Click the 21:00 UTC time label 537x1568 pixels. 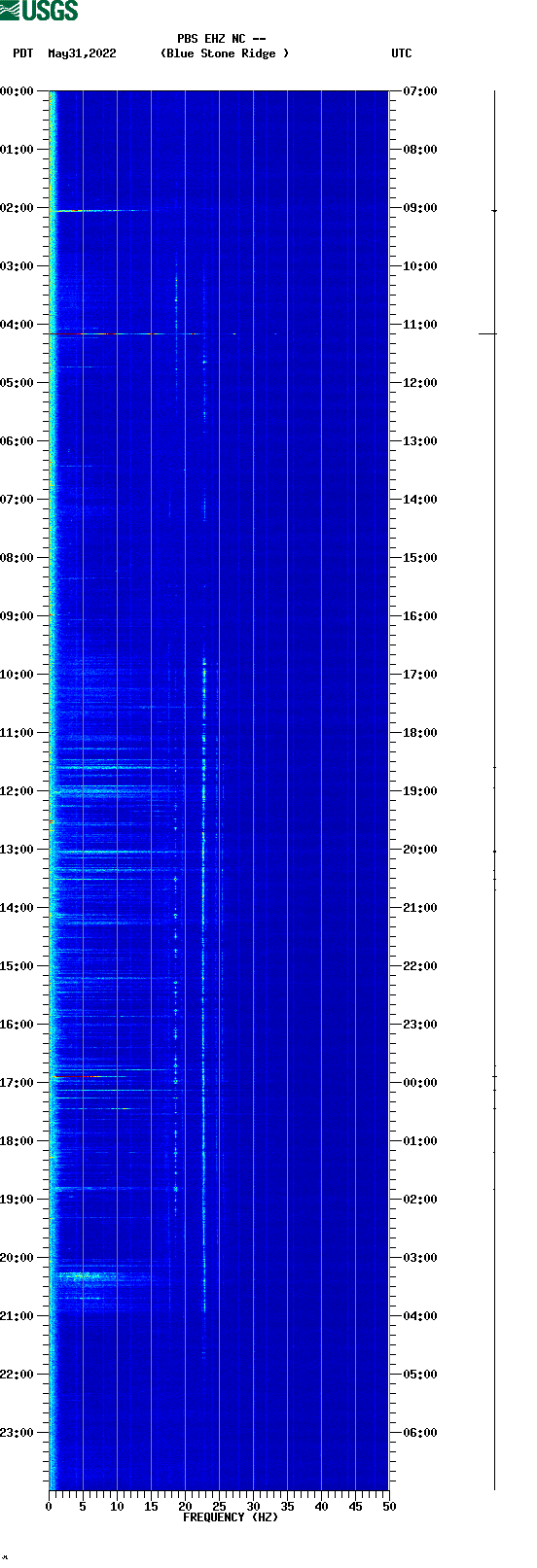pos(420,908)
